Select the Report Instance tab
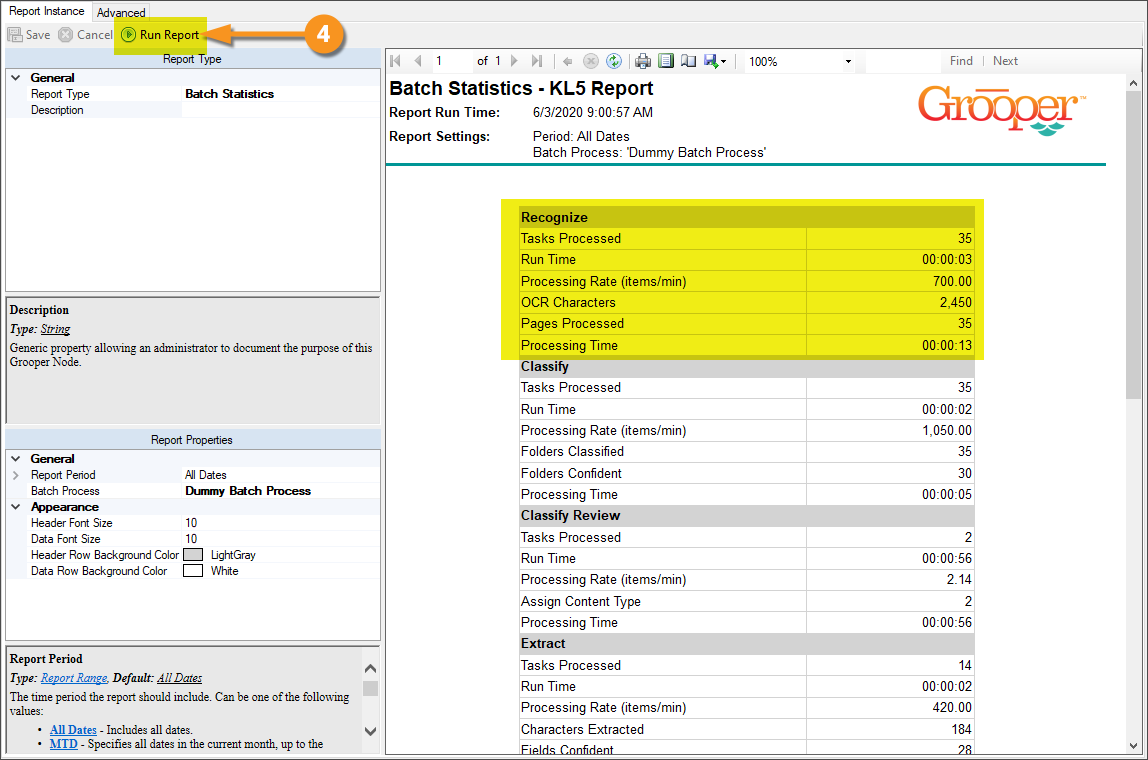 [47, 12]
